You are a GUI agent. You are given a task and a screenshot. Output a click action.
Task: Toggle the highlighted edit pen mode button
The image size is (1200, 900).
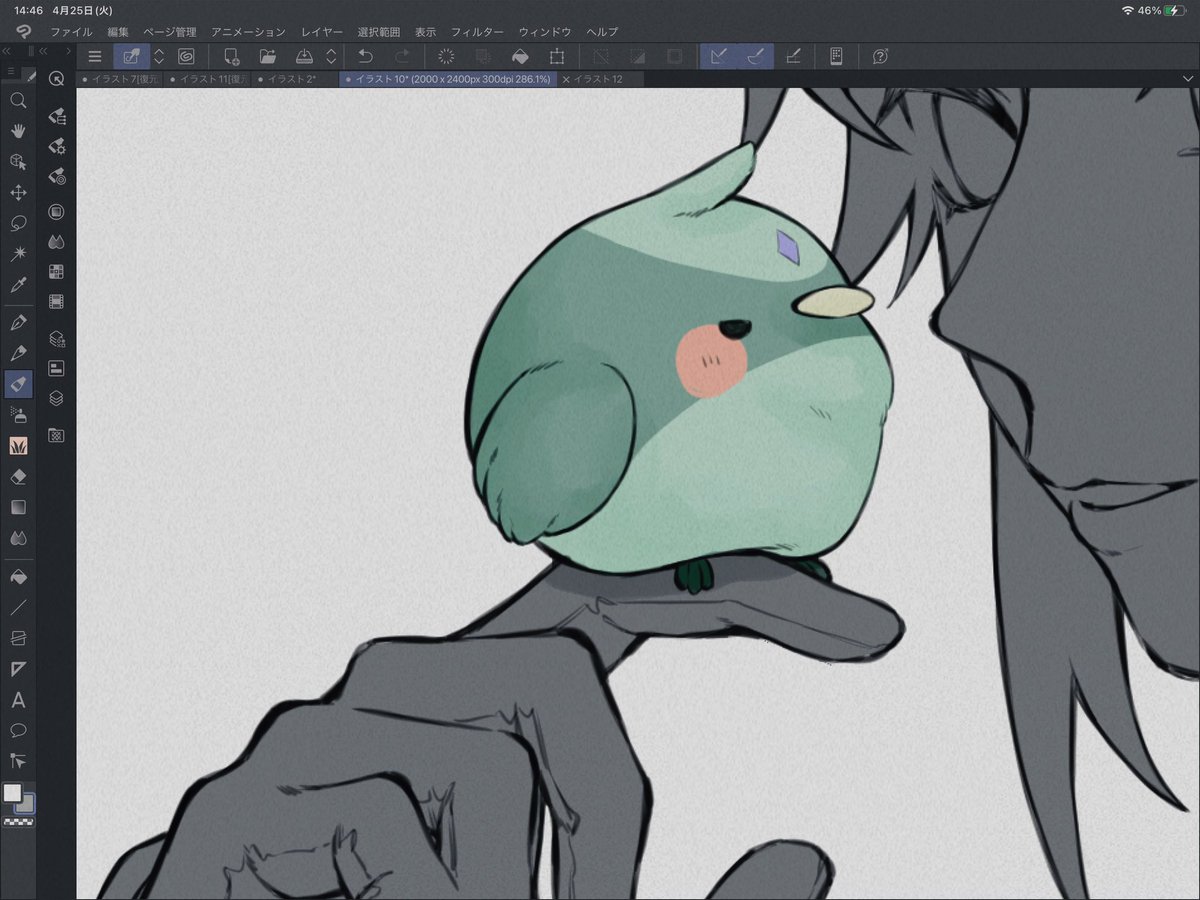[x=131, y=57]
